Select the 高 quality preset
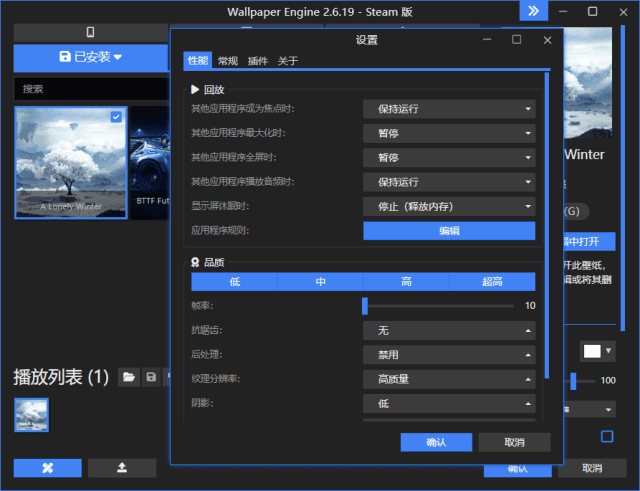The image size is (640, 491). tap(407, 282)
